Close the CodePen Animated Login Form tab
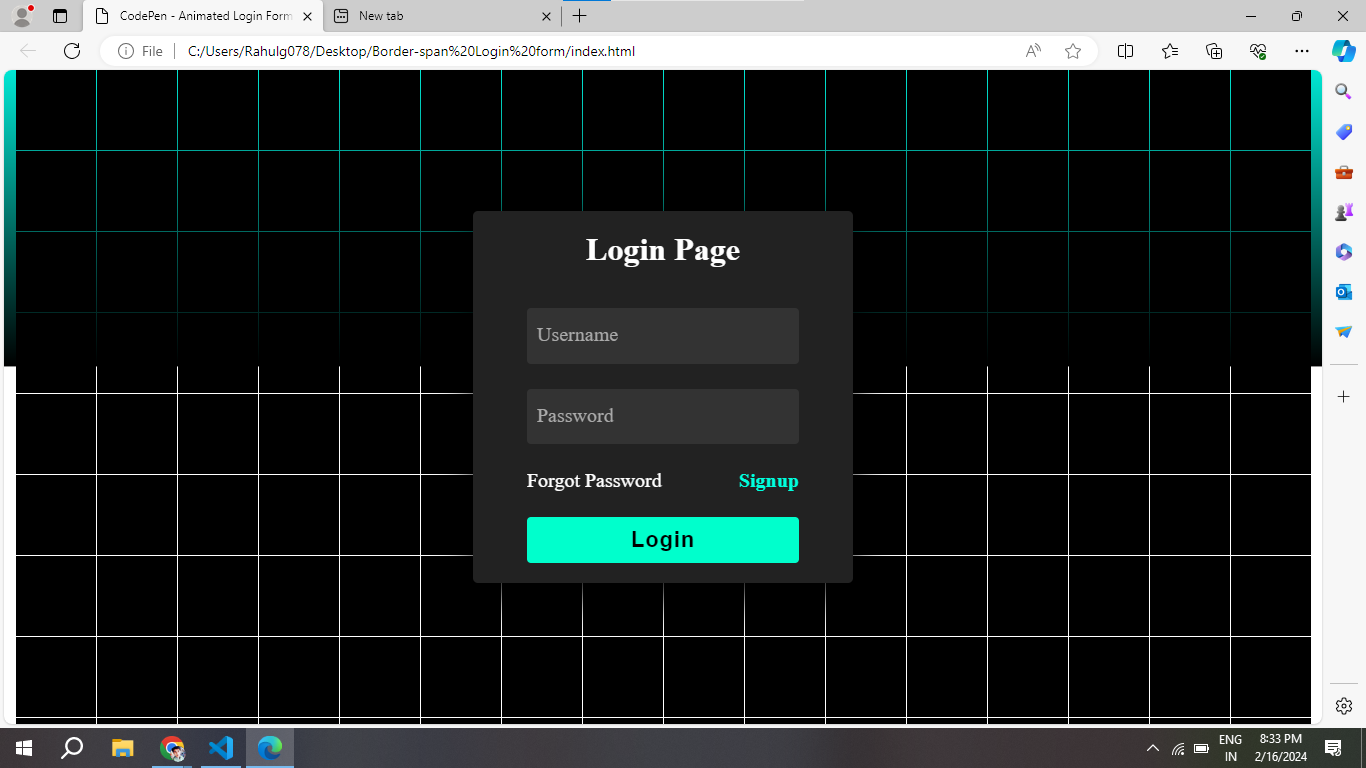 click(x=306, y=16)
